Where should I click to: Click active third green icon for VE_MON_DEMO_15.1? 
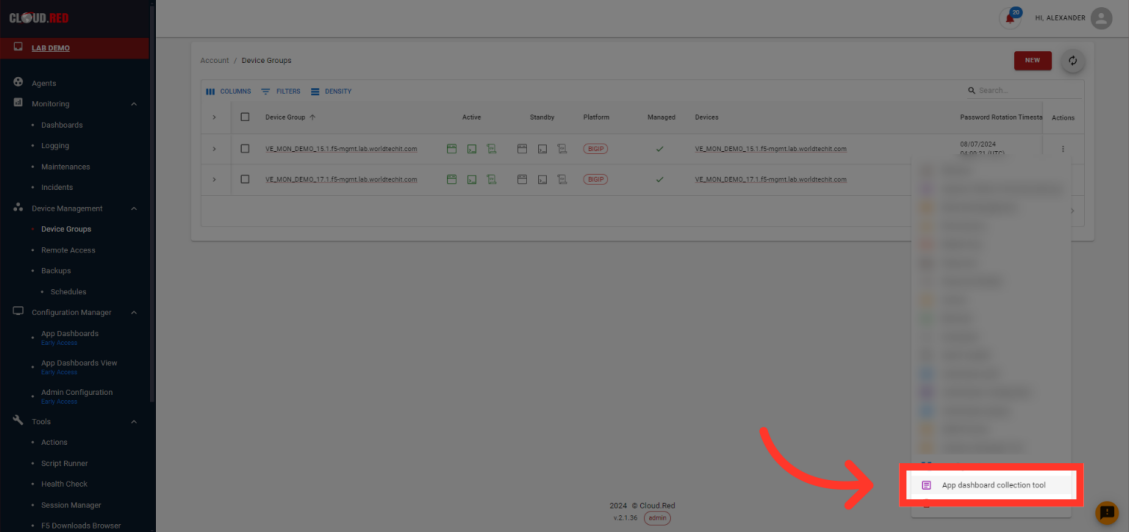492,149
